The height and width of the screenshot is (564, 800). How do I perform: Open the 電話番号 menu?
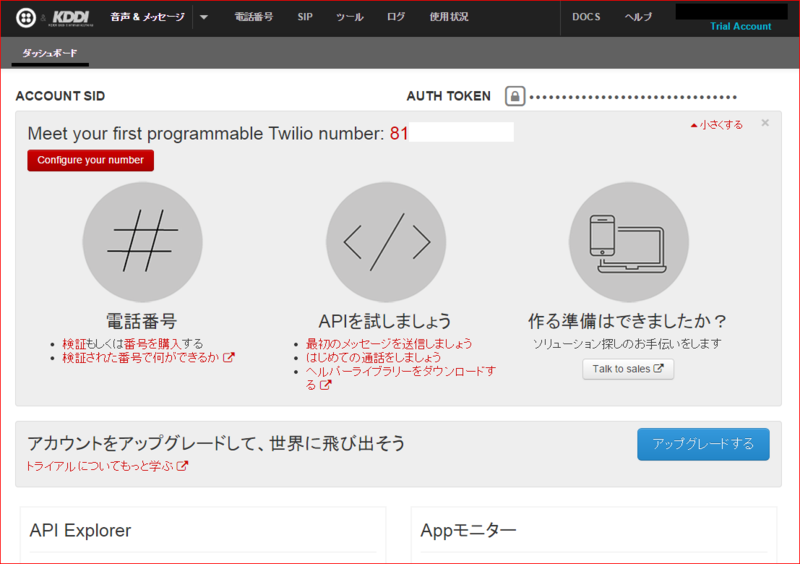254,17
